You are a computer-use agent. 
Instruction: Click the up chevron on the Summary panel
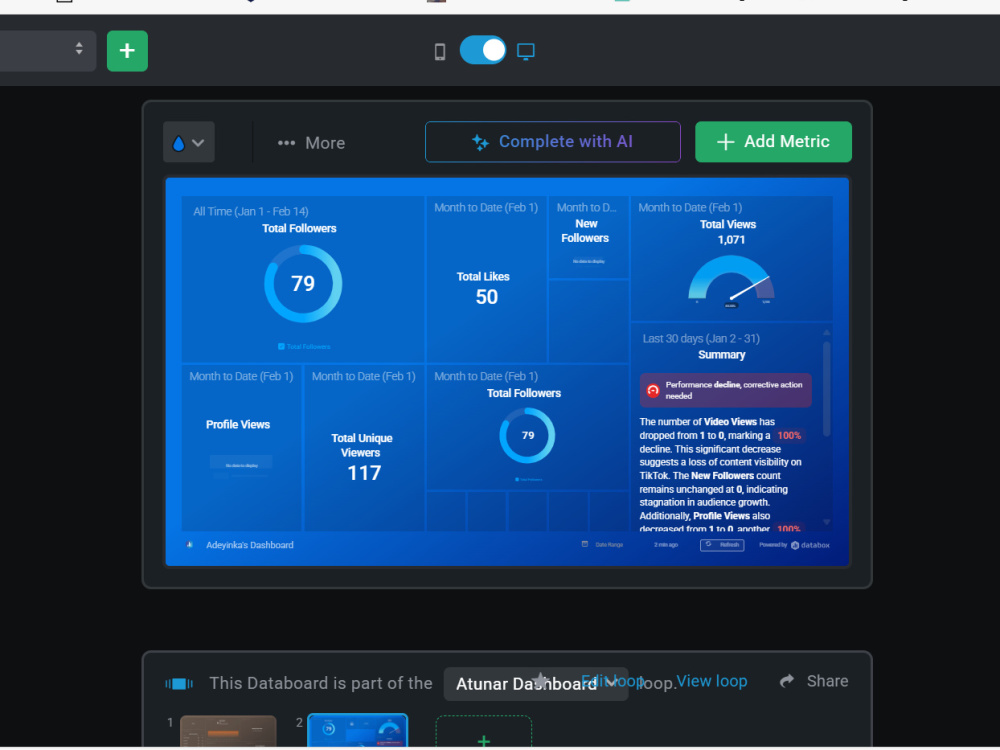826,330
